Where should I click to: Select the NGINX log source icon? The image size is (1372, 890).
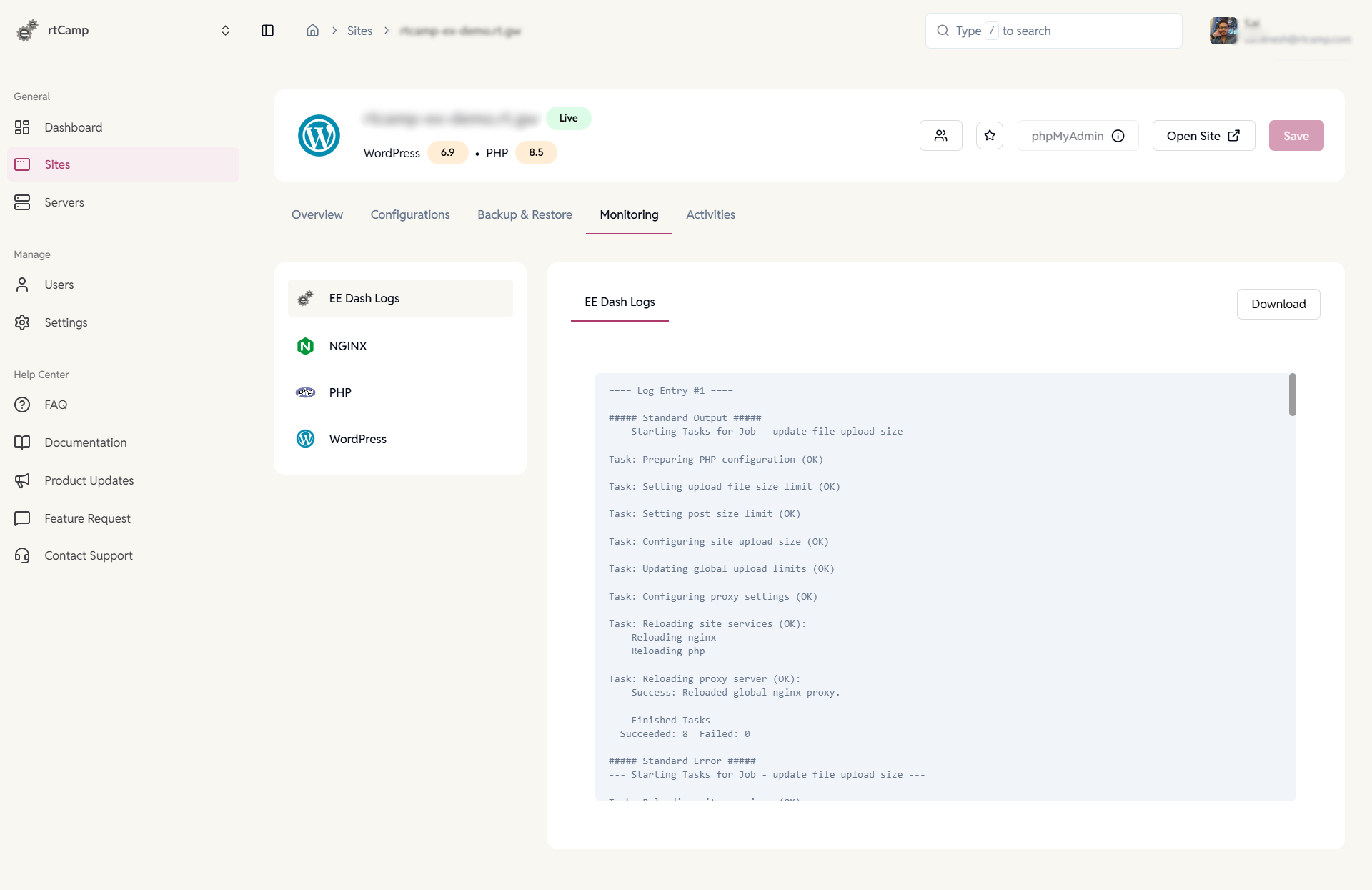pyautogui.click(x=305, y=346)
